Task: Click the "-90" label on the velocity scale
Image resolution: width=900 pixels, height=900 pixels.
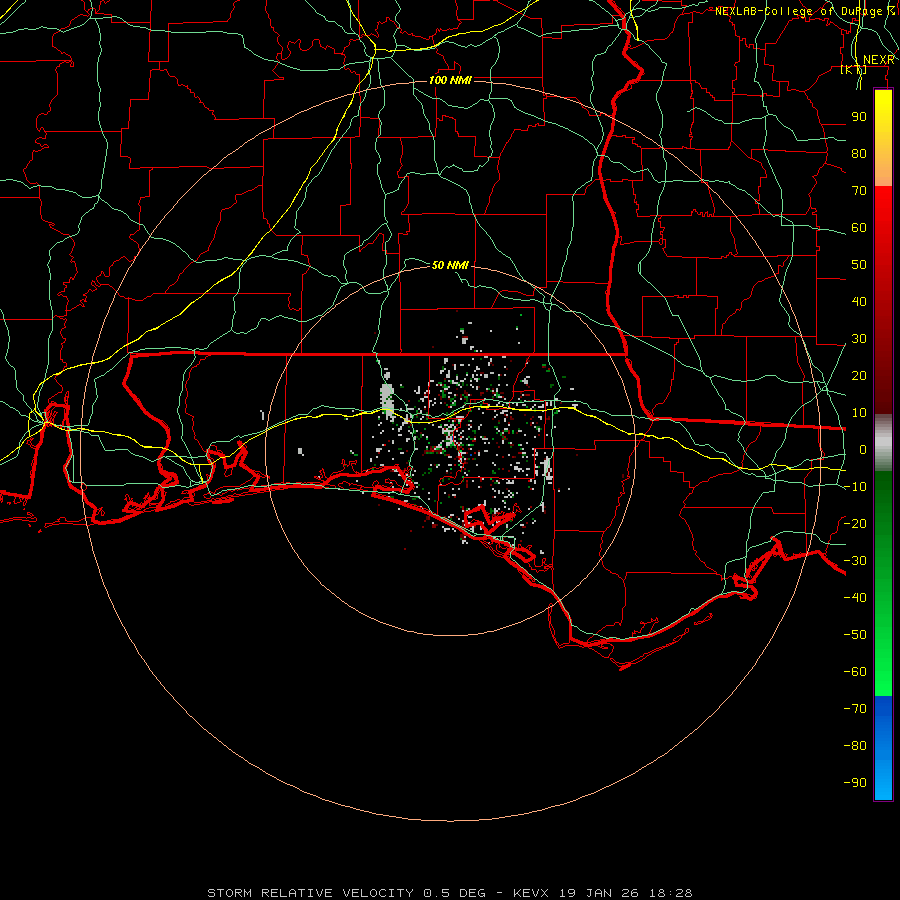Action: tap(855, 782)
